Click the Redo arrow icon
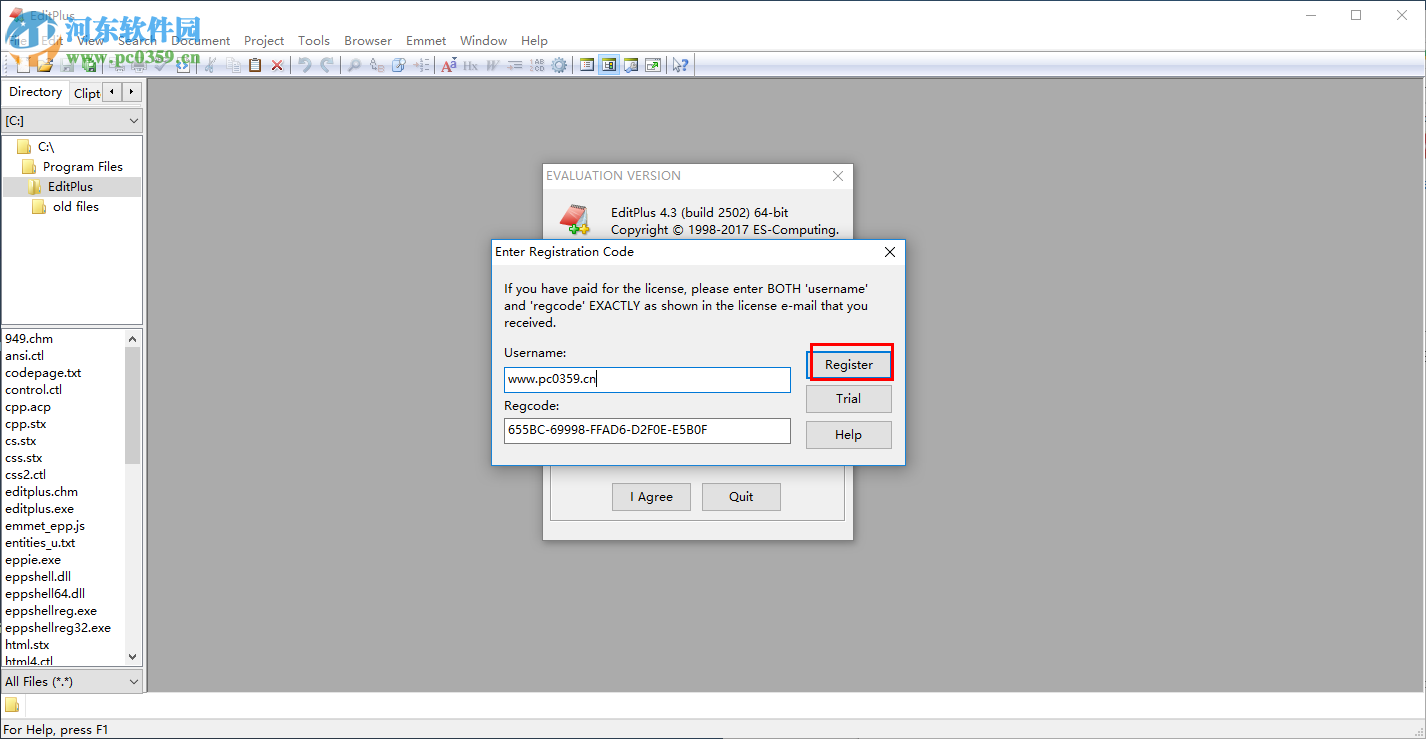Image resolution: width=1426 pixels, height=739 pixels. [x=326, y=65]
